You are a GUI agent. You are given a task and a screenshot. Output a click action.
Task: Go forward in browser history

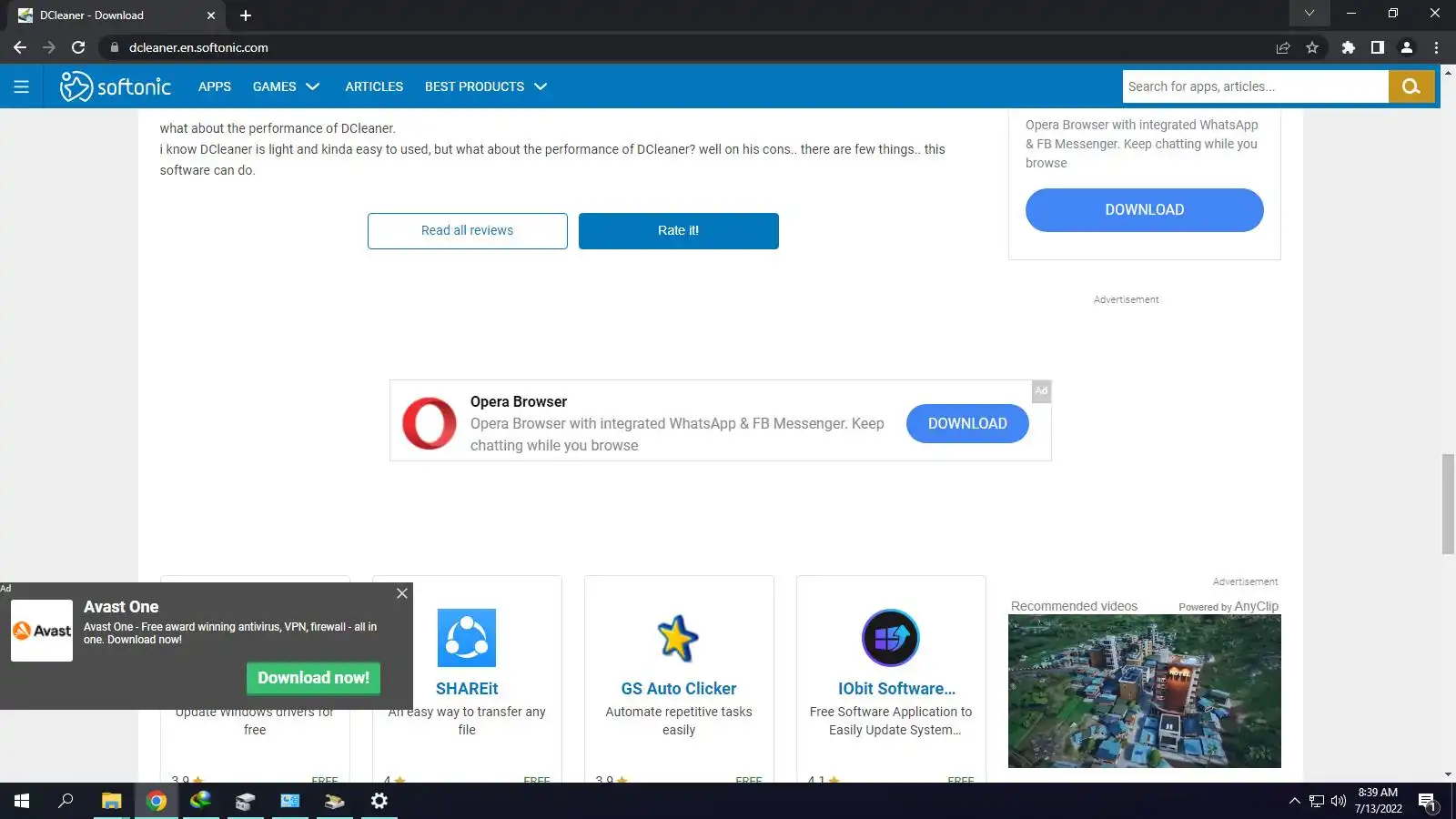point(49,47)
